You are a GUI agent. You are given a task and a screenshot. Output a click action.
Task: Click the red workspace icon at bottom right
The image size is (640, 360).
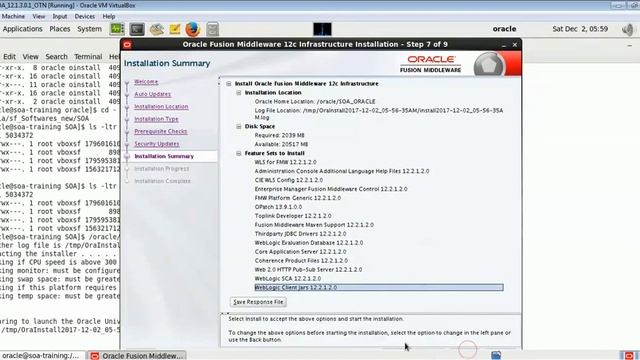pyautogui.click(x=629, y=356)
